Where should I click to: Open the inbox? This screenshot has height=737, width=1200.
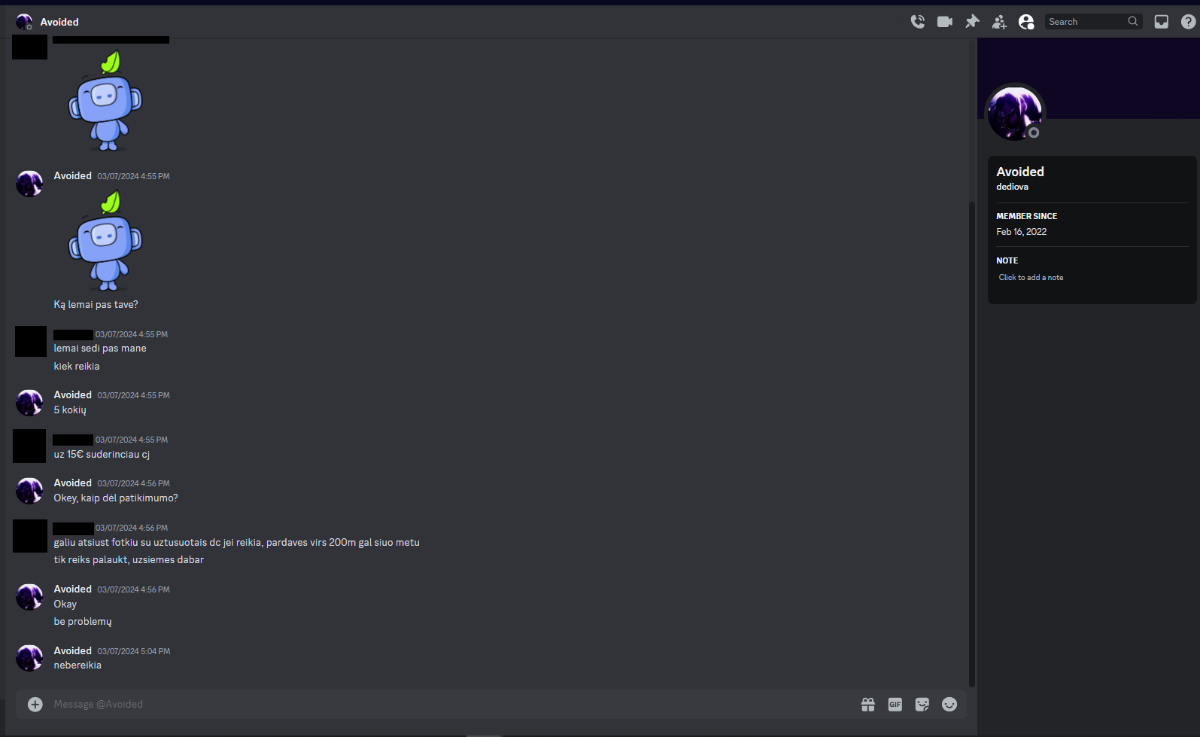click(1161, 21)
